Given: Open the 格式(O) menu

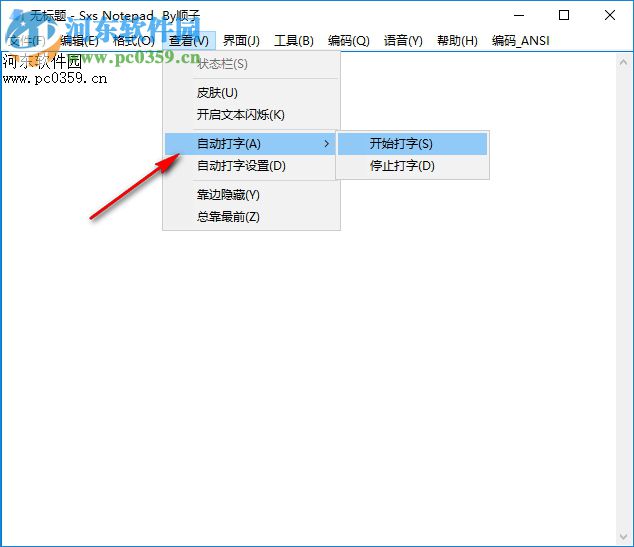Looking at the screenshot, I should 133,40.
